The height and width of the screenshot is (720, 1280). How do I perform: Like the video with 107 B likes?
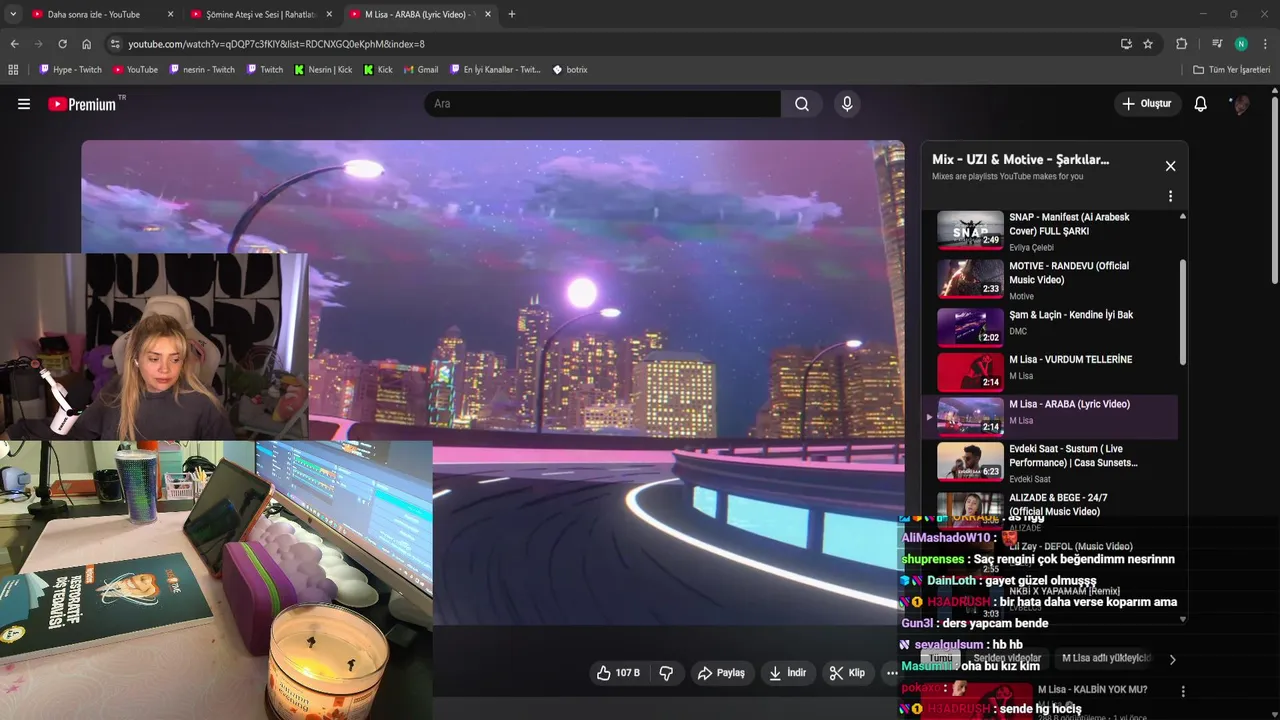click(618, 673)
